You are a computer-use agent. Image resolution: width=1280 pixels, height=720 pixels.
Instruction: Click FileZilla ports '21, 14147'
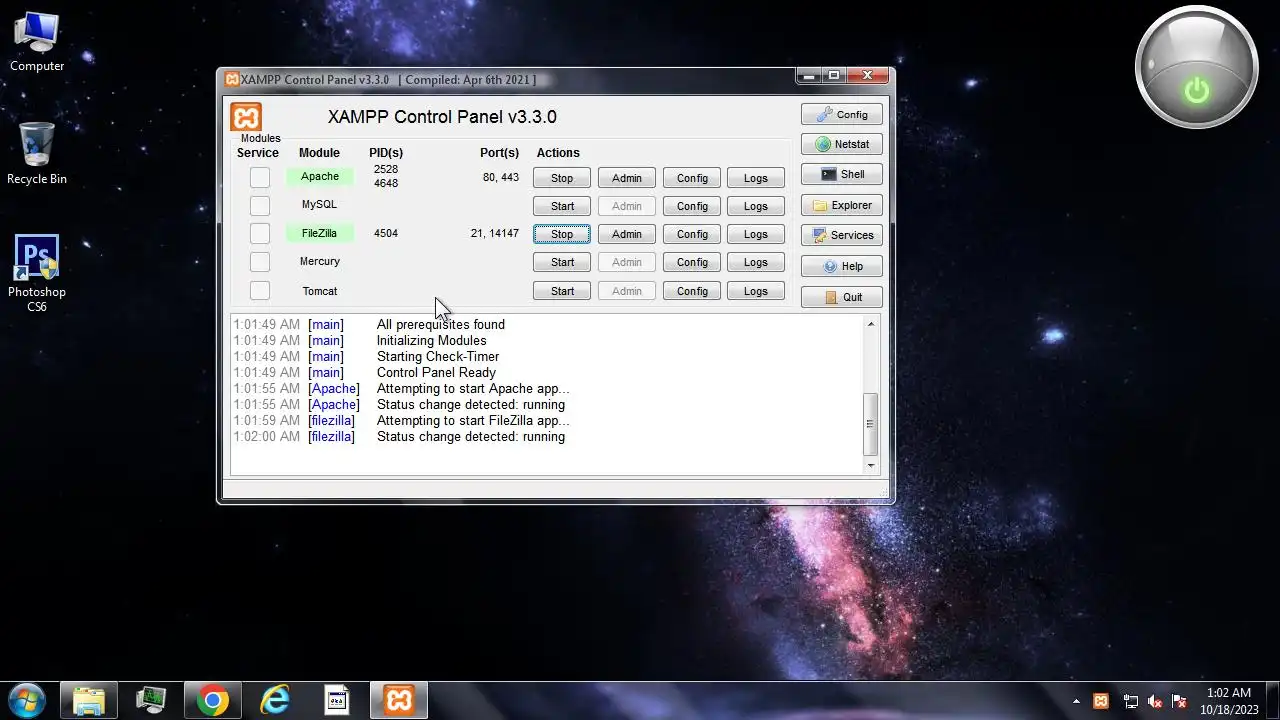click(x=495, y=233)
